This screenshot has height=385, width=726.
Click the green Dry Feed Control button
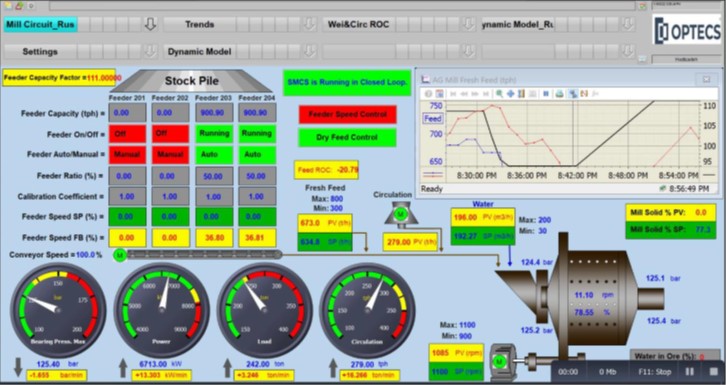(x=348, y=137)
